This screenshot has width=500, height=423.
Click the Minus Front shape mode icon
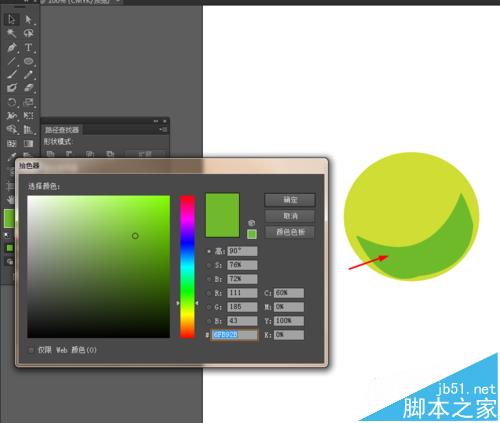[69, 154]
